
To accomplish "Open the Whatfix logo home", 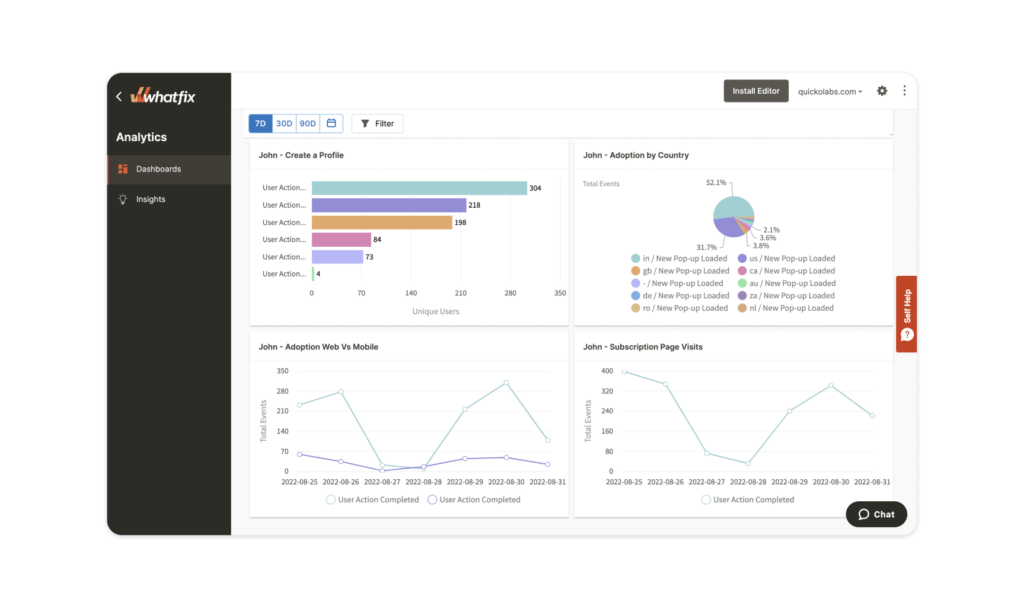I will pyautogui.click(x=163, y=96).
